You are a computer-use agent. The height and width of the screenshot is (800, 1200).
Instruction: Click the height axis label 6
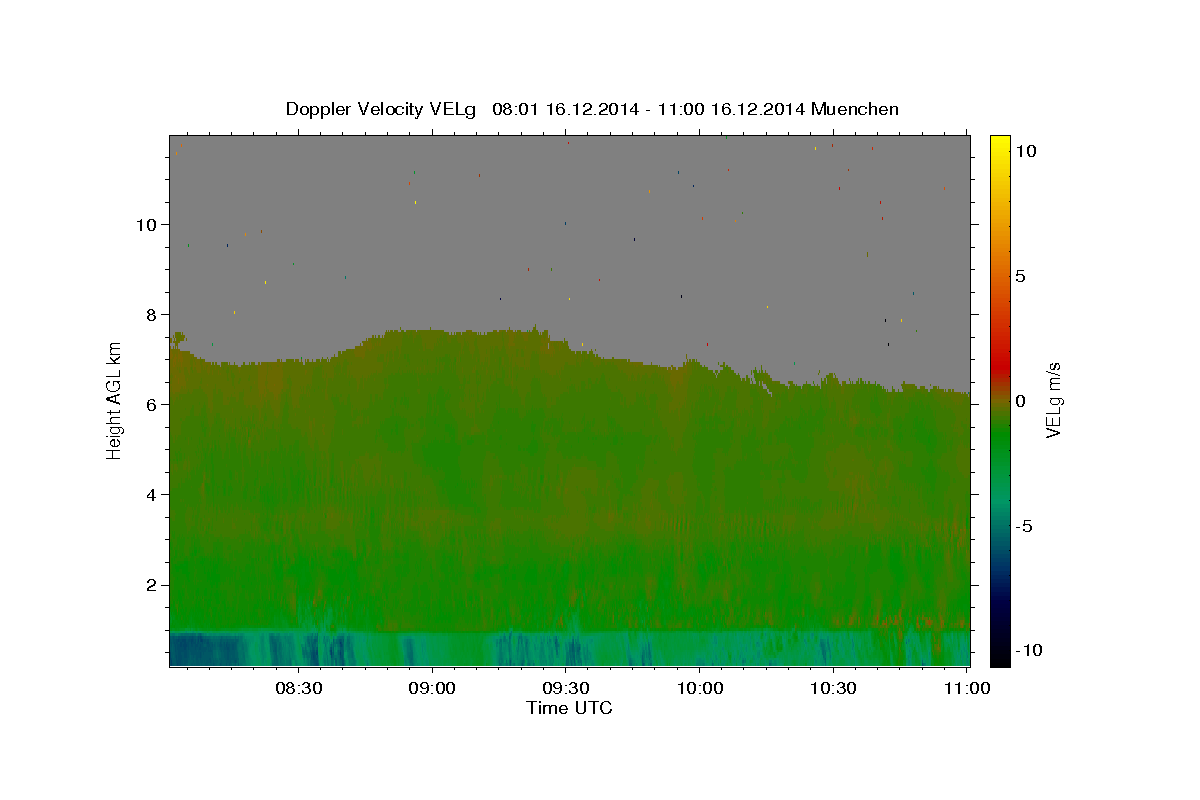(x=152, y=404)
